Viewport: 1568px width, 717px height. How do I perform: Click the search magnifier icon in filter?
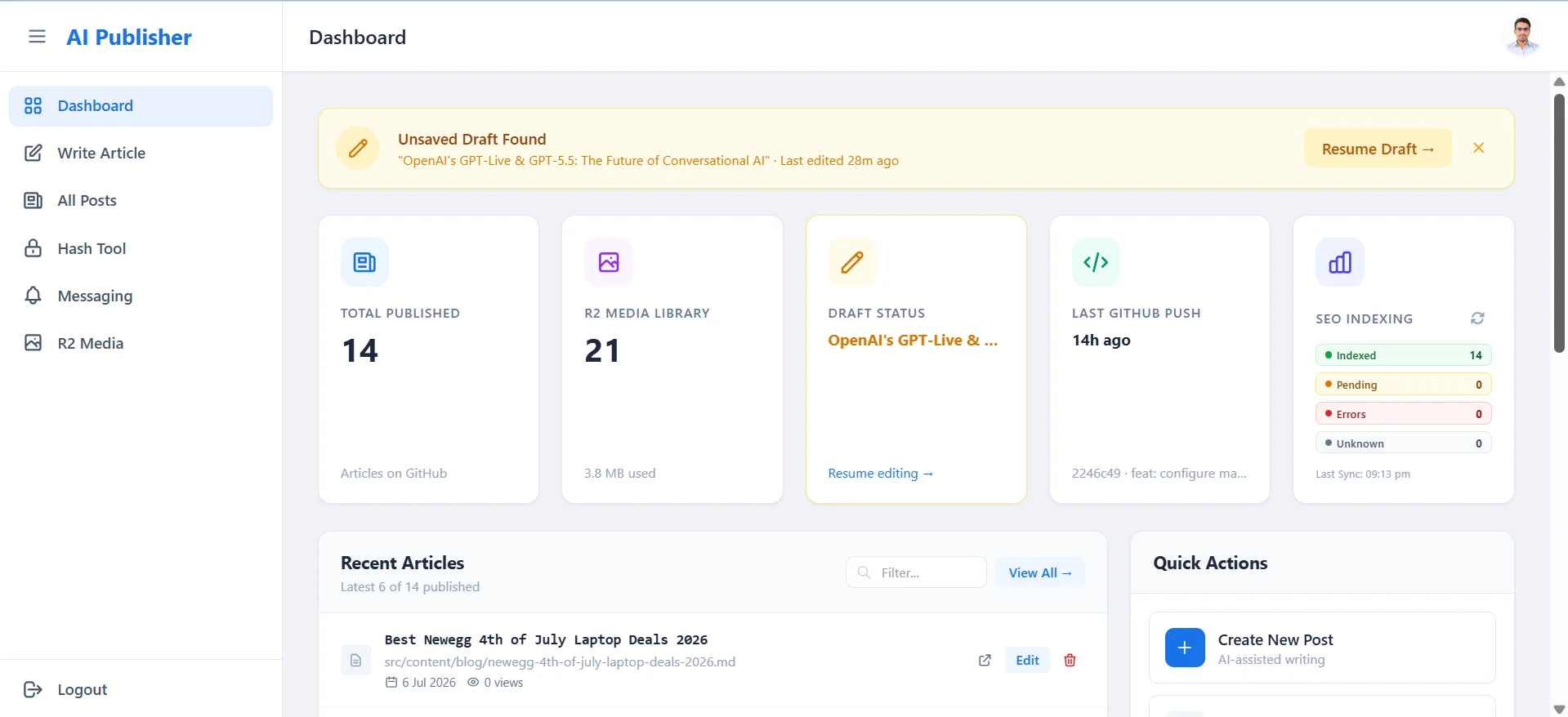click(864, 572)
